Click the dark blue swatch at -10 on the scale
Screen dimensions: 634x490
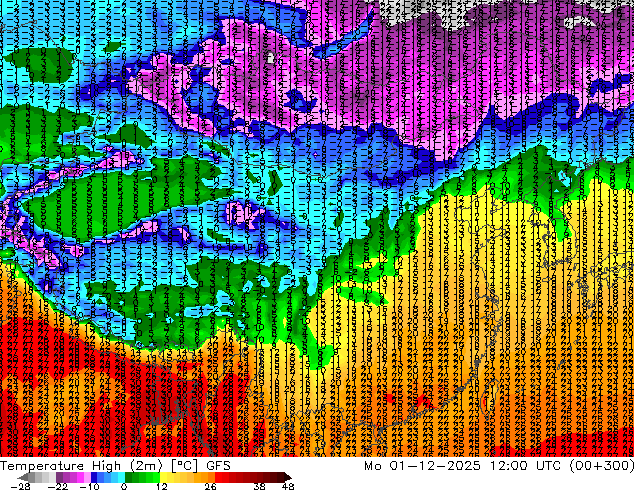[94, 477]
